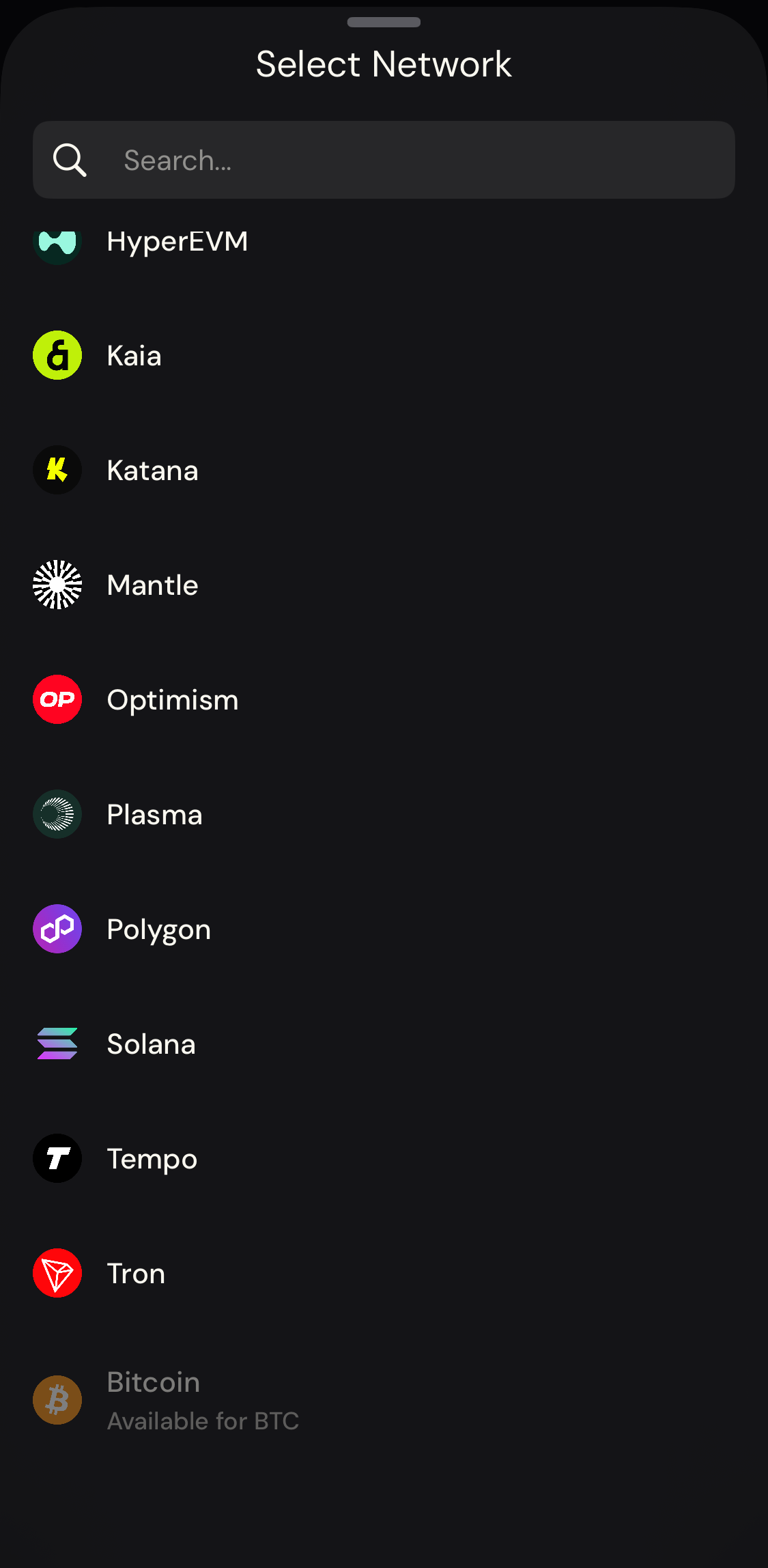Click the magnifying glass search icon

point(70,160)
